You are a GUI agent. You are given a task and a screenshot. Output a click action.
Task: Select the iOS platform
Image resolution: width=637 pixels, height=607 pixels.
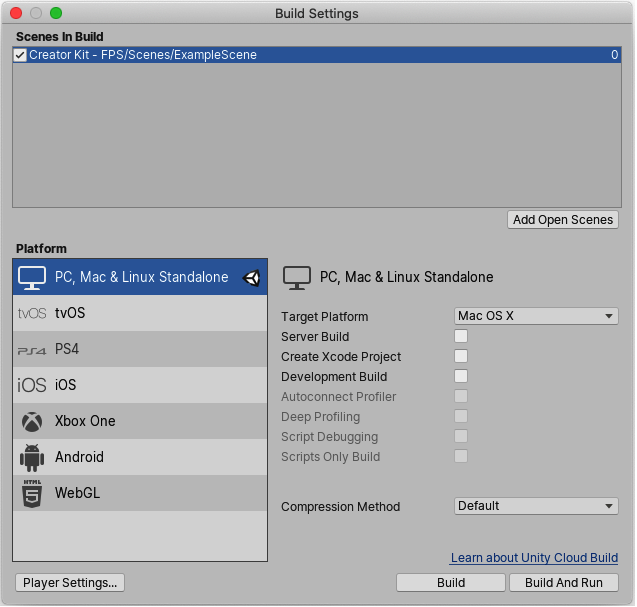click(x=140, y=385)
